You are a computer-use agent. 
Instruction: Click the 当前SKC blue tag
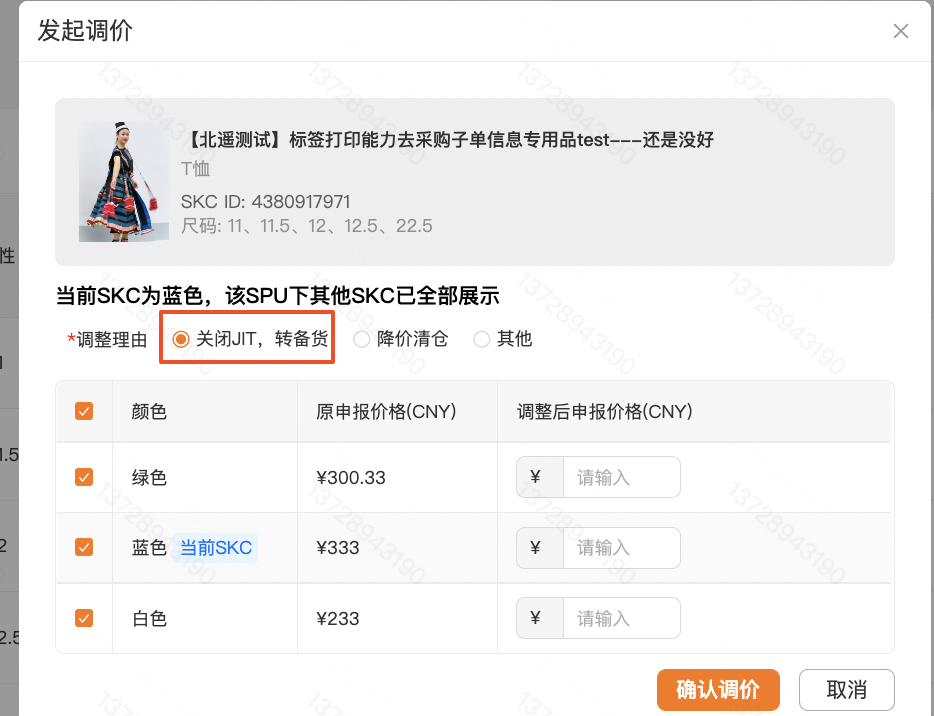pos(216,547)
